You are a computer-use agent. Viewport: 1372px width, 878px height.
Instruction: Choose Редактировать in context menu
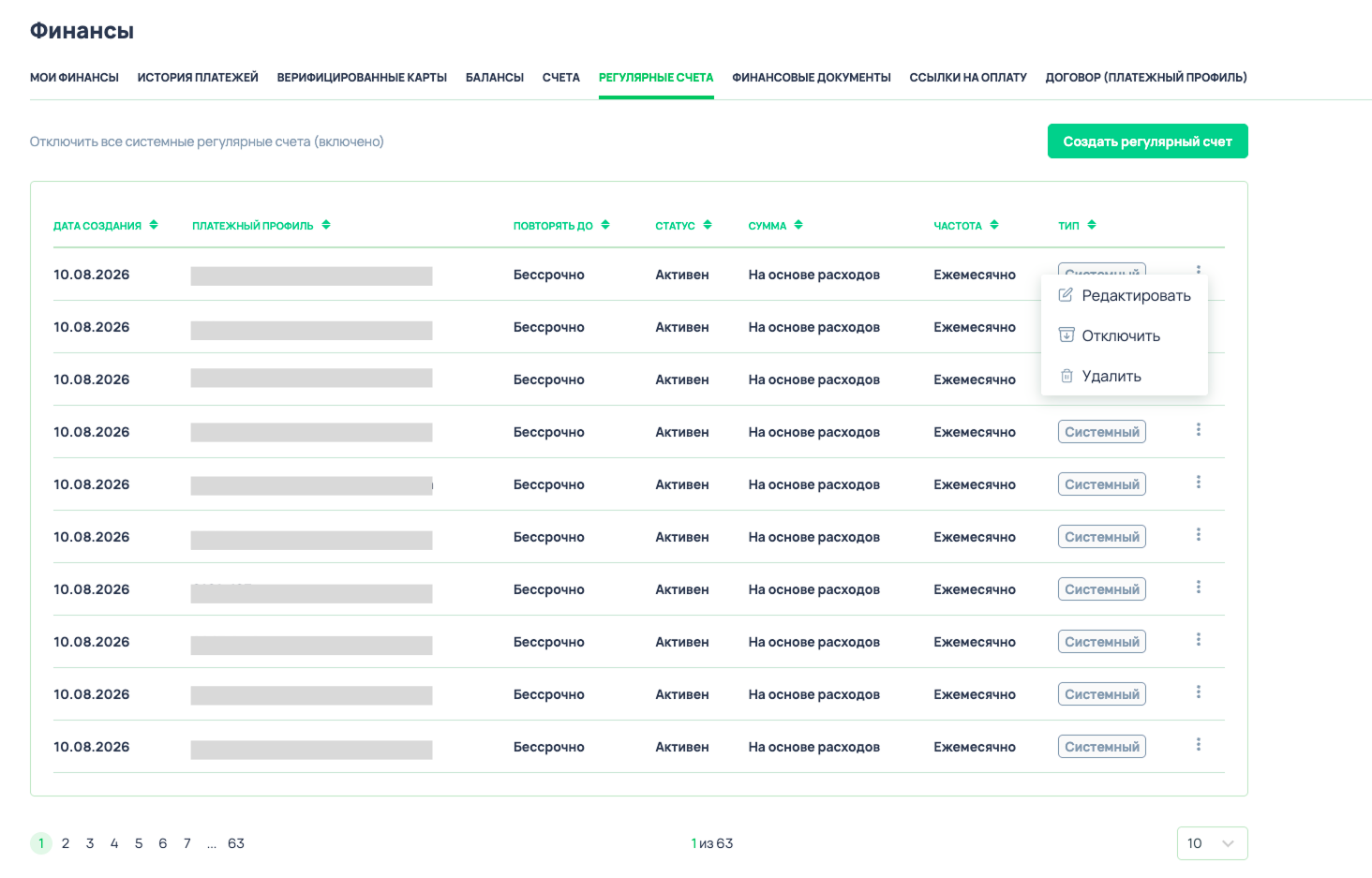1125,295
